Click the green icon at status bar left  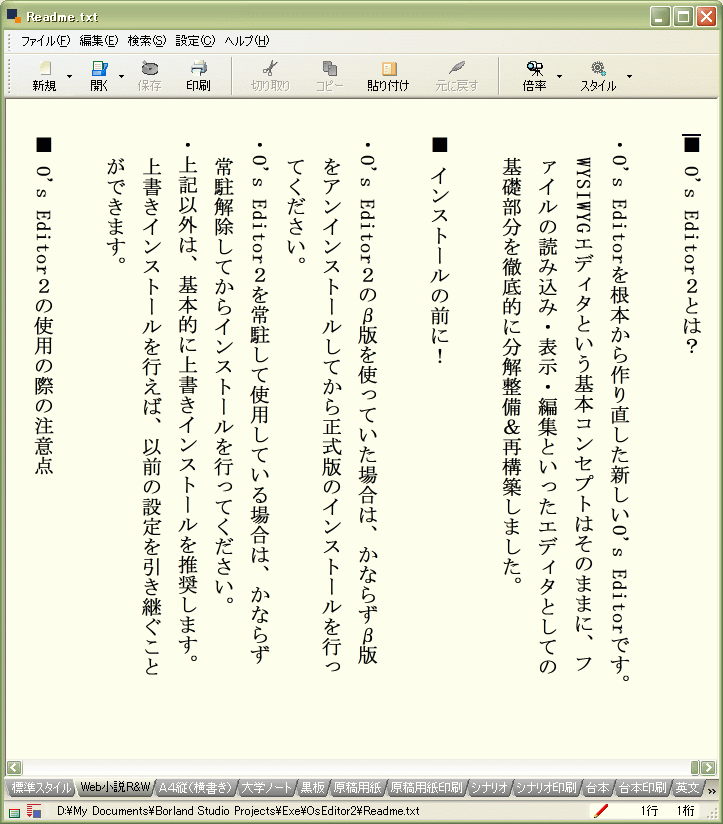pyautogui.click(x=15, y=812)
